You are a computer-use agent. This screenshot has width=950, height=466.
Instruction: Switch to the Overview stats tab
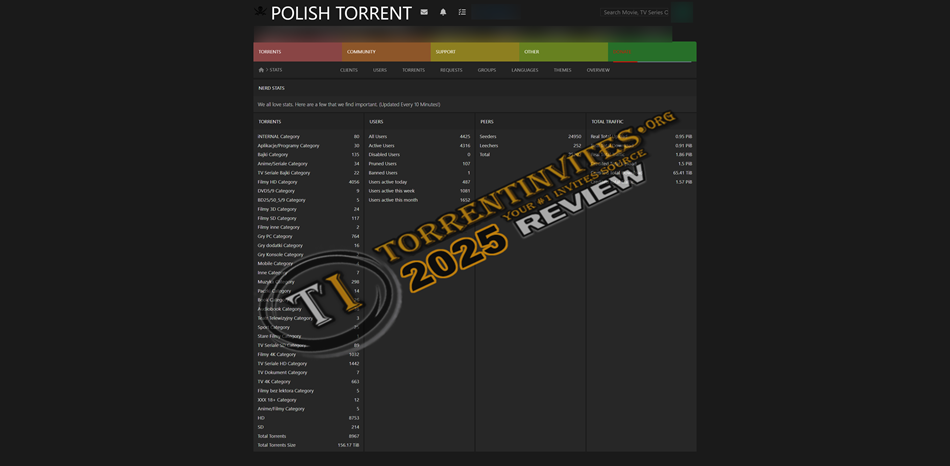pos(598,70)
